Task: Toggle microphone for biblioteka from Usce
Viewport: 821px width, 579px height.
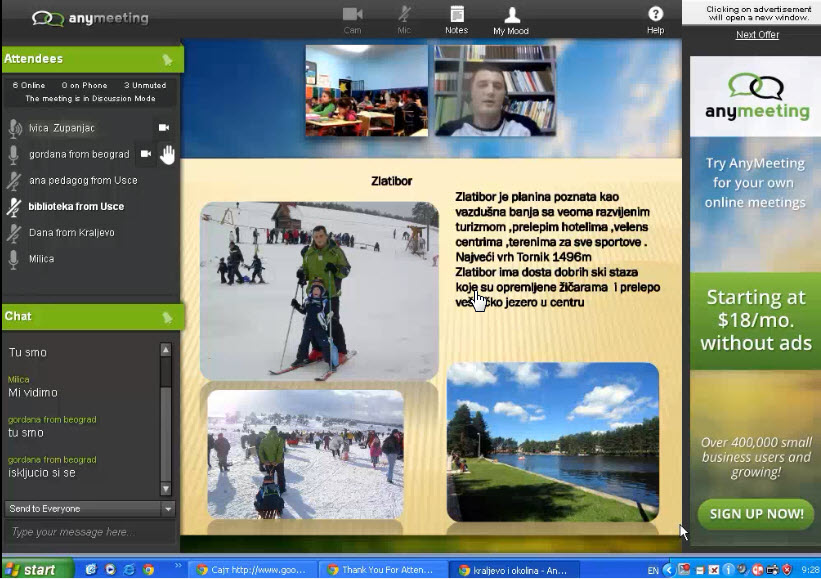Action: pos(14,207)
